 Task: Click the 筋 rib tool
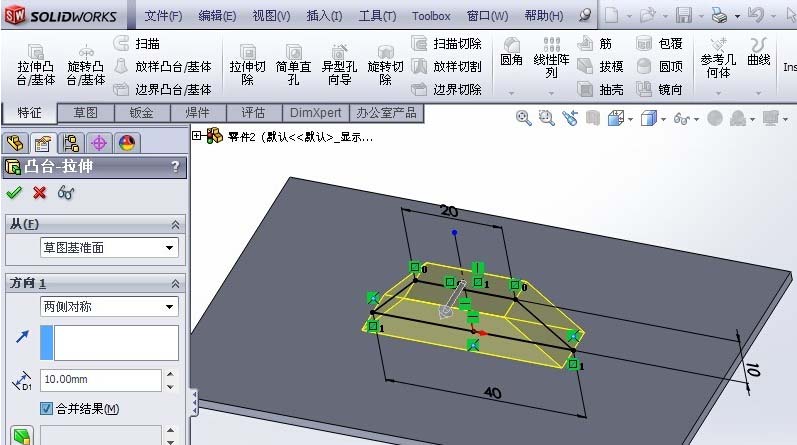click(595, 43)
